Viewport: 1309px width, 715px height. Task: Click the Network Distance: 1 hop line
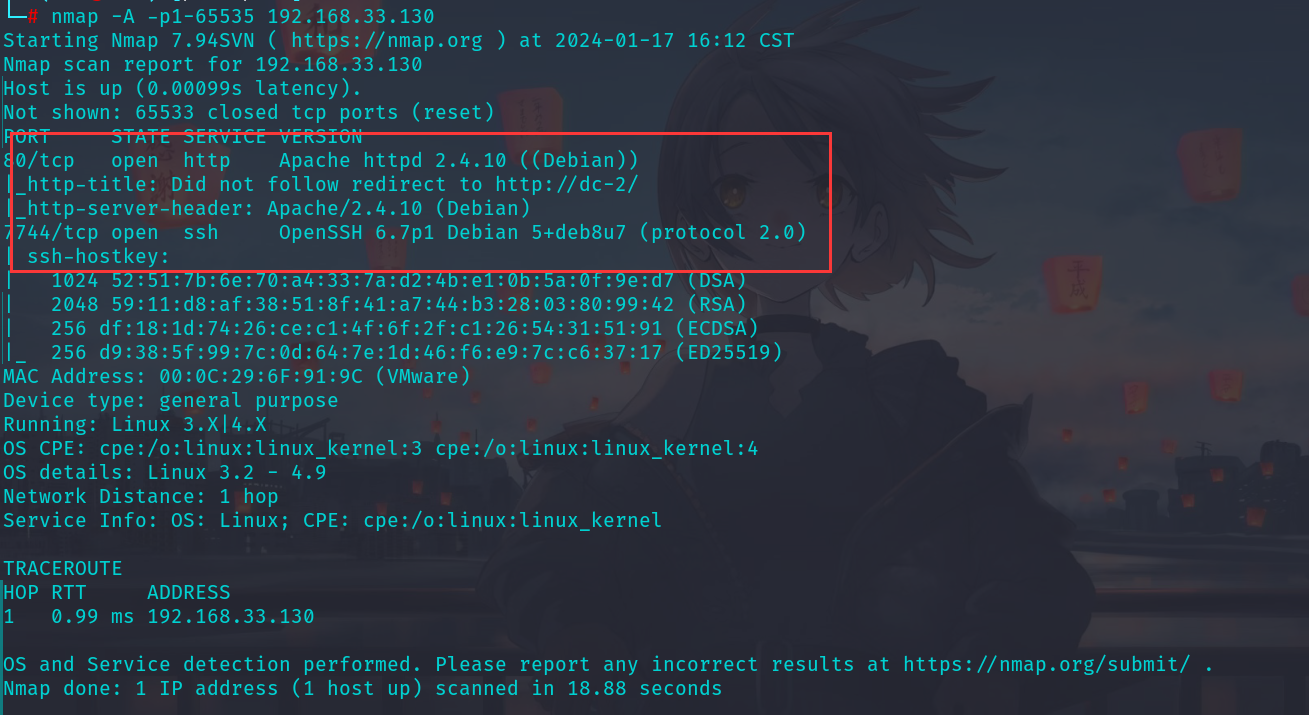pyautogui.click(x=141, y=497)
